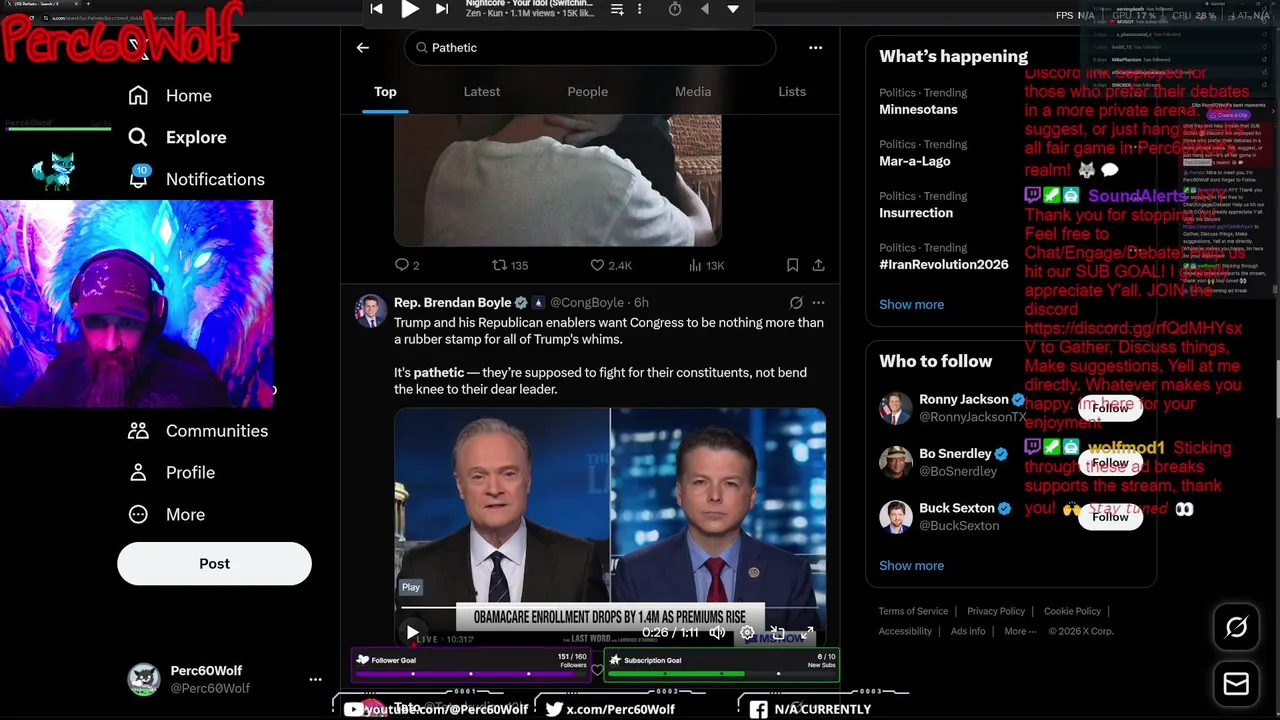
Task: Open the Notifications bell icon
Action: (138, 179)
